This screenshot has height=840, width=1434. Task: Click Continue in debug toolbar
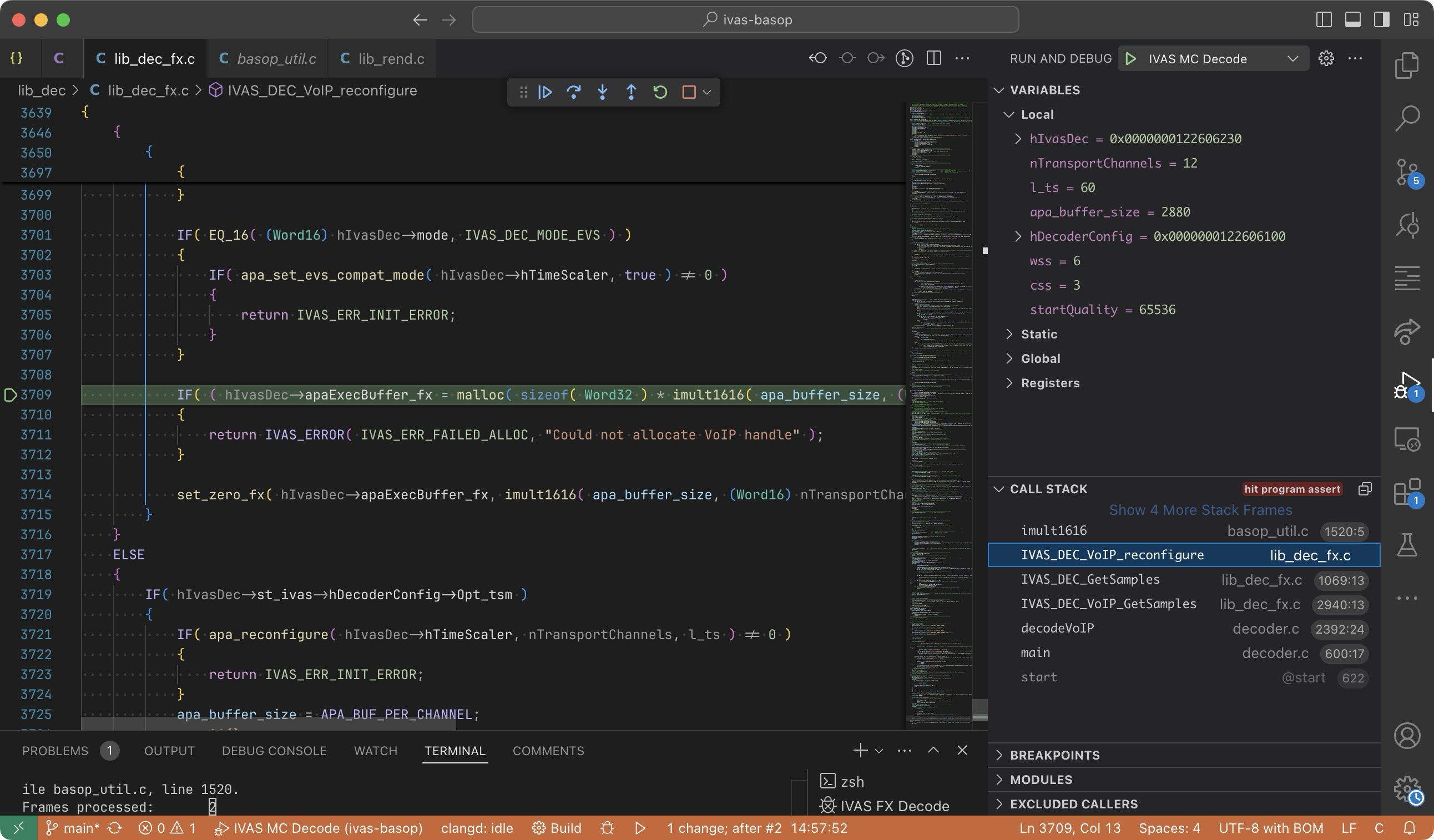coord(544,92)
